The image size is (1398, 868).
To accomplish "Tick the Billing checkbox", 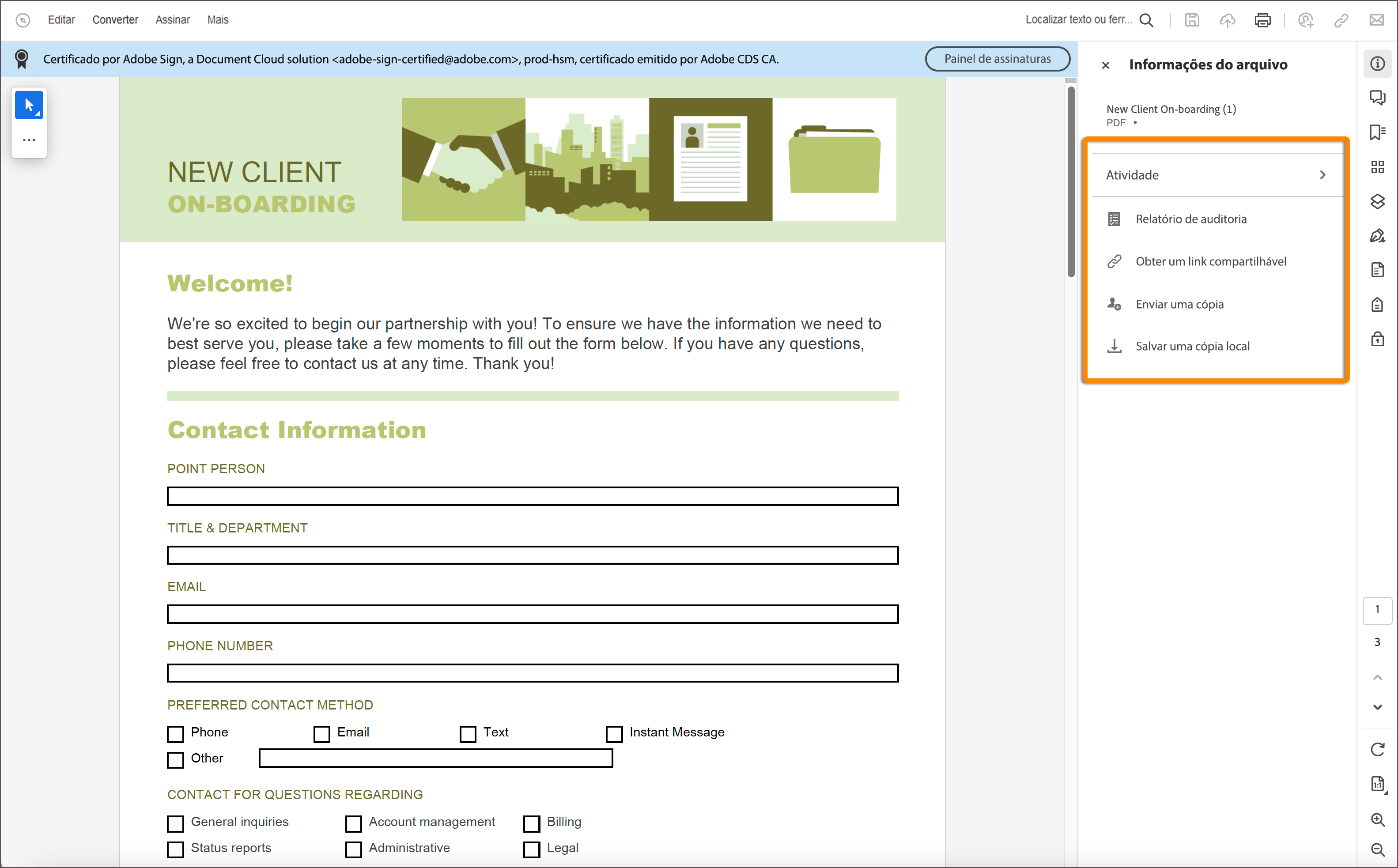I will pyautogui.click(x=531, y=823).
